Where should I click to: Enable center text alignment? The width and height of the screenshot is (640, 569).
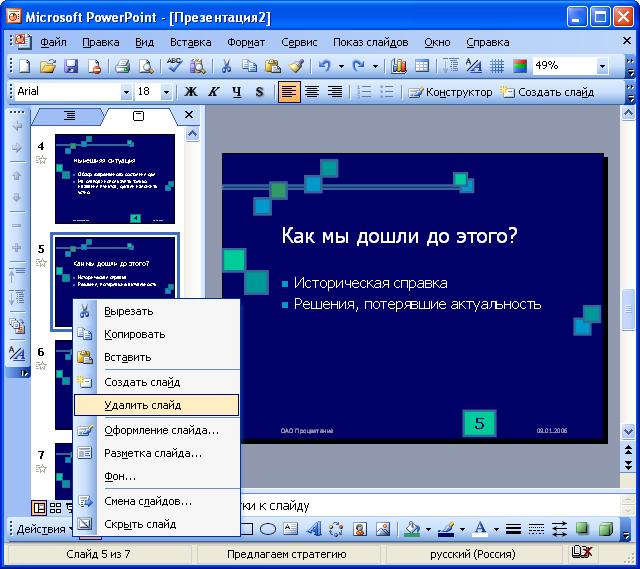point(312,92)
